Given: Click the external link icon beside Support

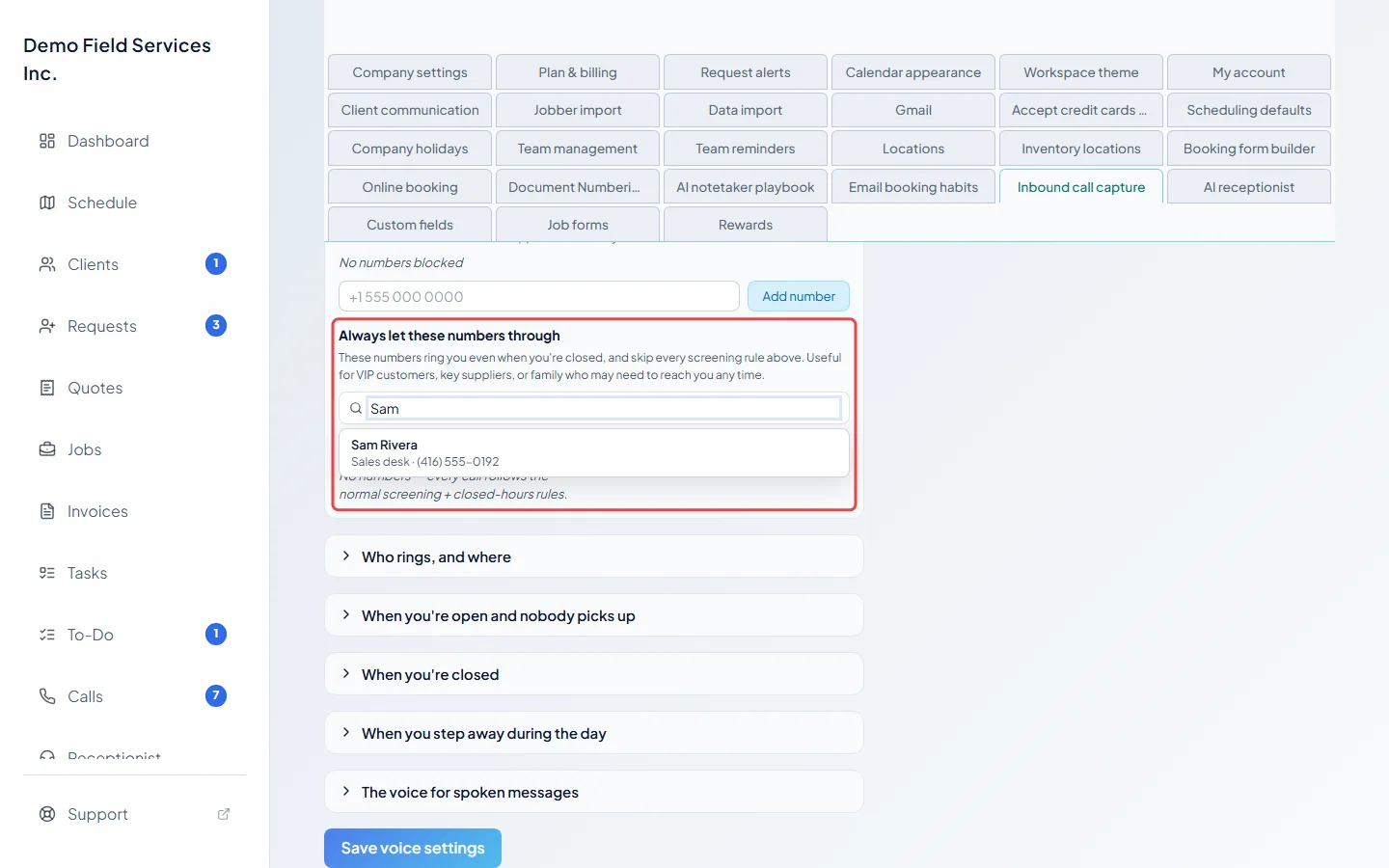Looking at the screenshot, I should [x=224, y=814].
